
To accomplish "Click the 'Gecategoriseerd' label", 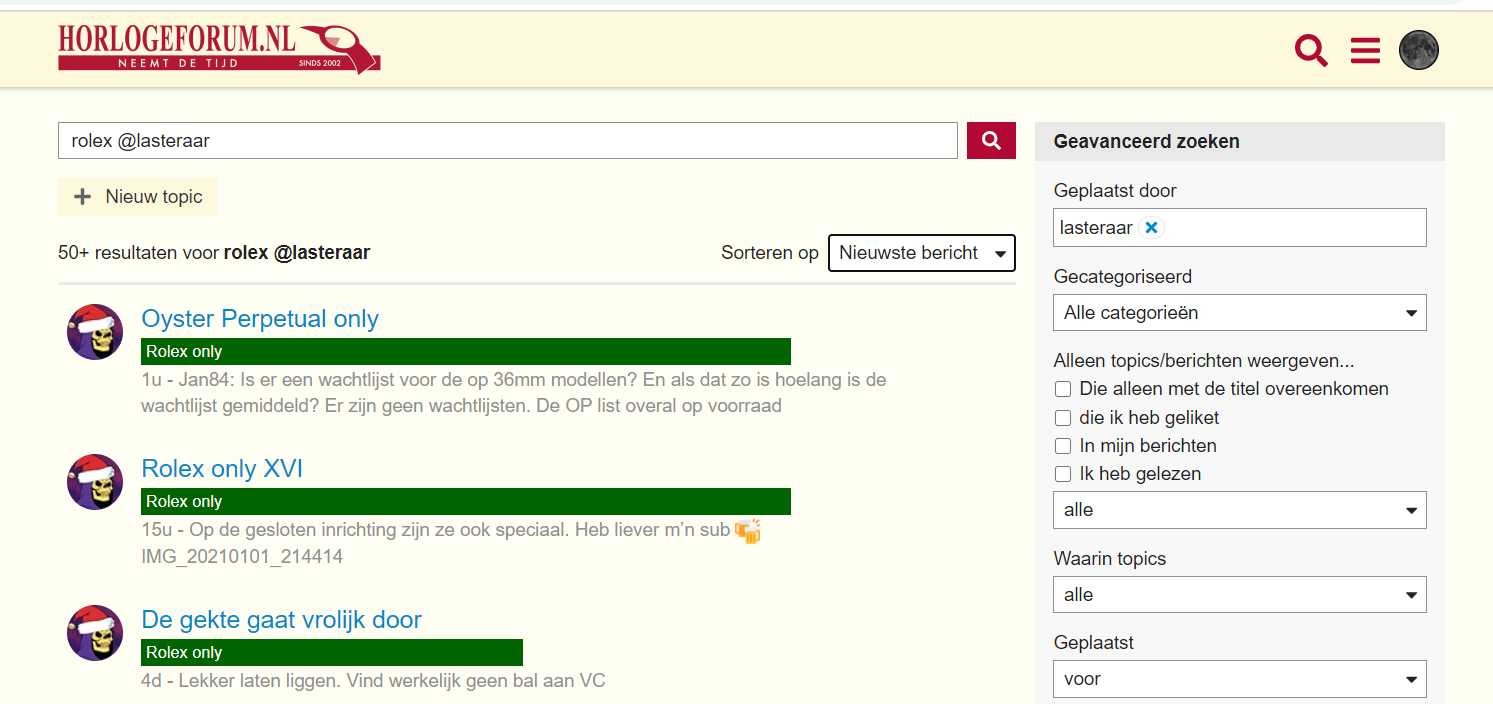I will [x=1123, y=276].
